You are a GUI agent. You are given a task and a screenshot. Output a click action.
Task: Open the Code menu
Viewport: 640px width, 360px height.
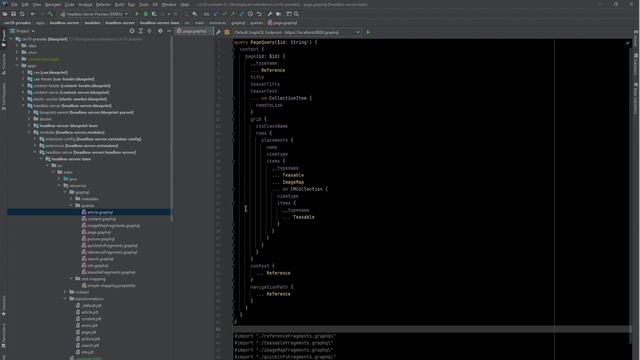[x=70, y=4]
